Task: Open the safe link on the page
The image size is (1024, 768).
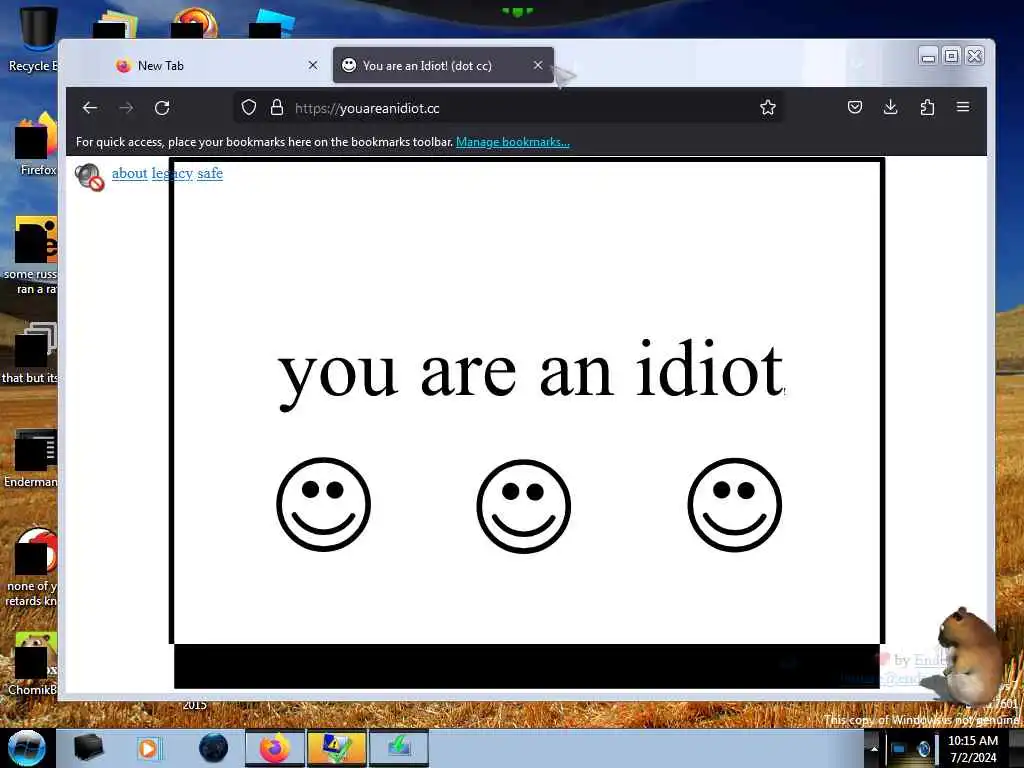Action: point(210,173)
